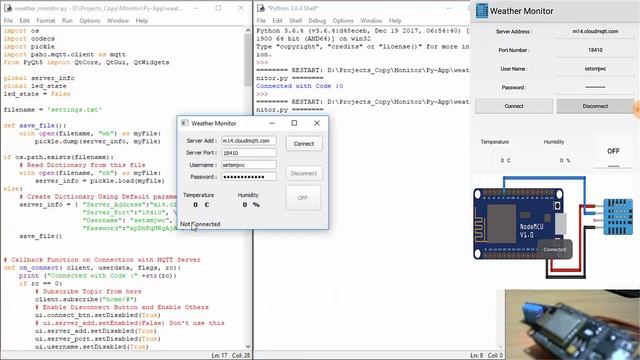Click 'Ln: 17 Col: 28' editor status bar
This screenshot has height=360, width=640.
tap(231, 356)
